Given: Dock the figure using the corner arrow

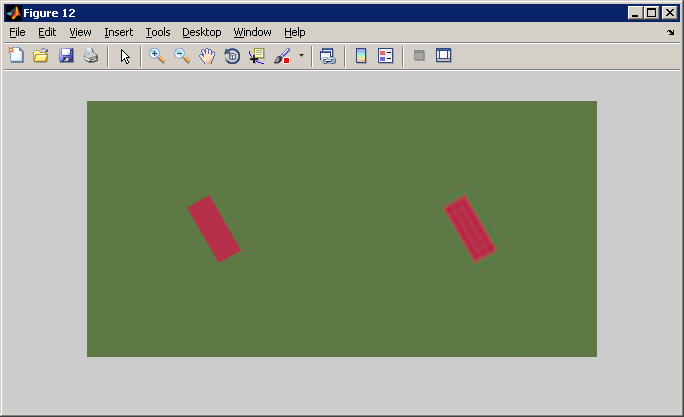Looking at the screenshot, I should point(670,32).
